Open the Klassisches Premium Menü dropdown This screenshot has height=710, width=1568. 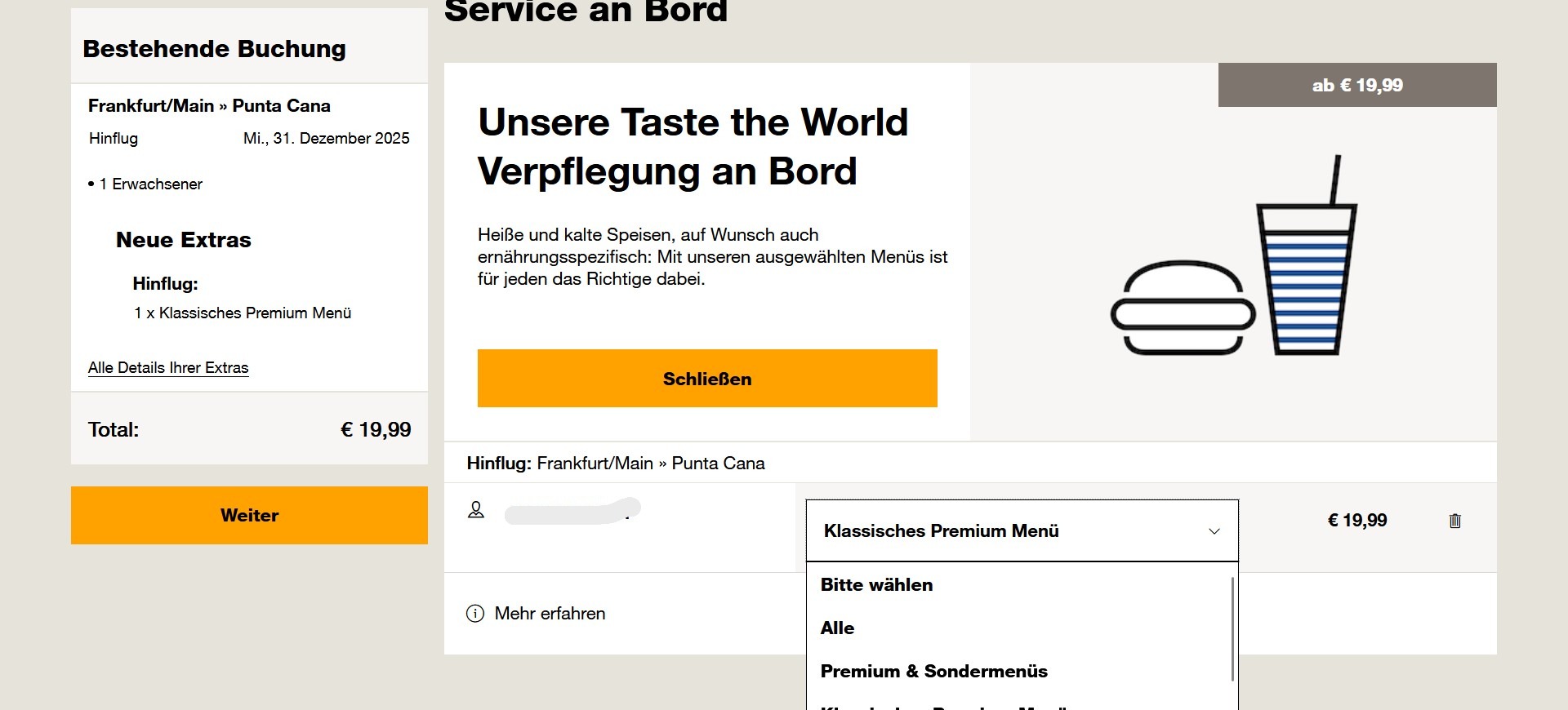coord(1021,531)
